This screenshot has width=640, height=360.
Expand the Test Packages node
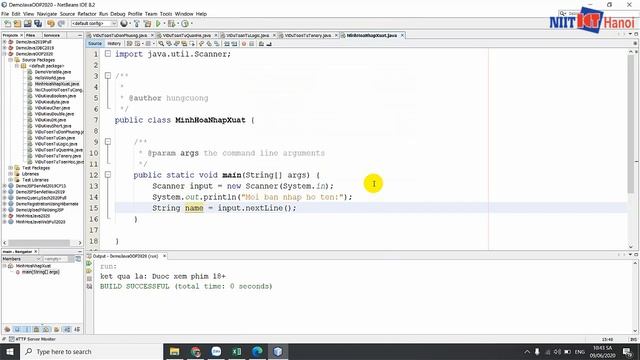coord(11,168)
